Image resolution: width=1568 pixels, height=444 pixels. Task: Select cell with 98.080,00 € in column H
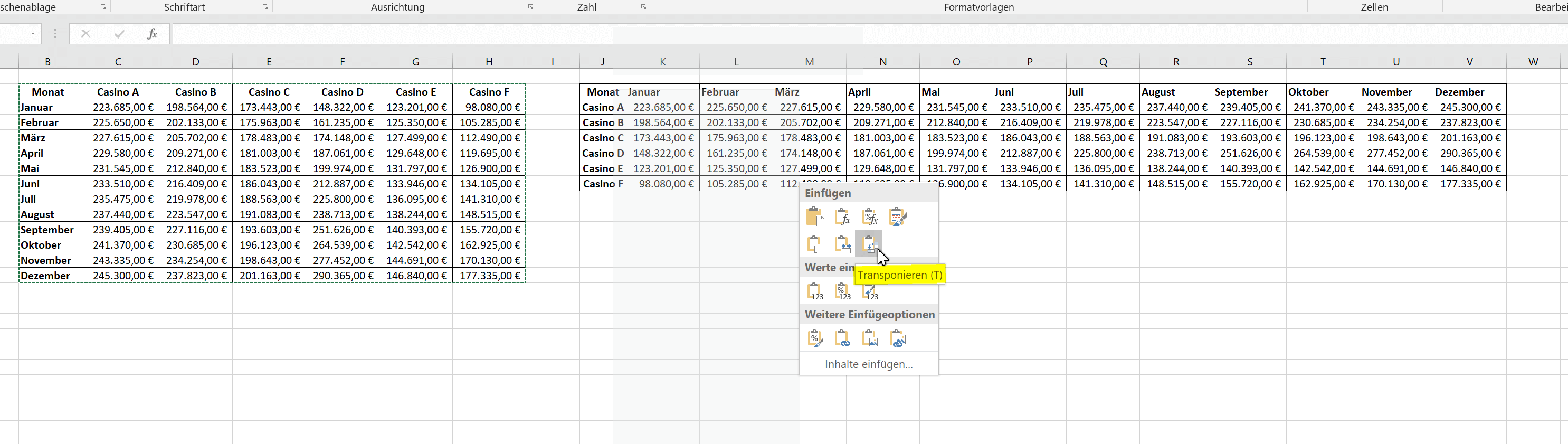(x=489, y=107)
